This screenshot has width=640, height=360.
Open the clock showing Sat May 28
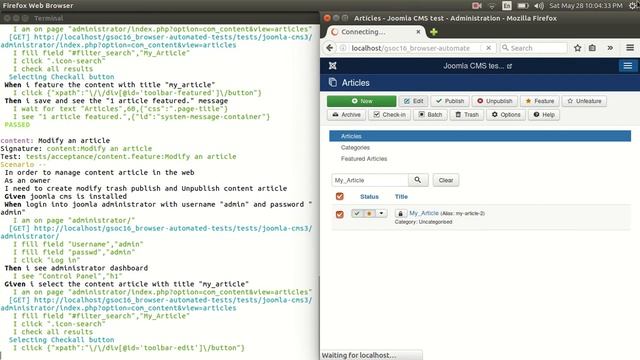586,6
